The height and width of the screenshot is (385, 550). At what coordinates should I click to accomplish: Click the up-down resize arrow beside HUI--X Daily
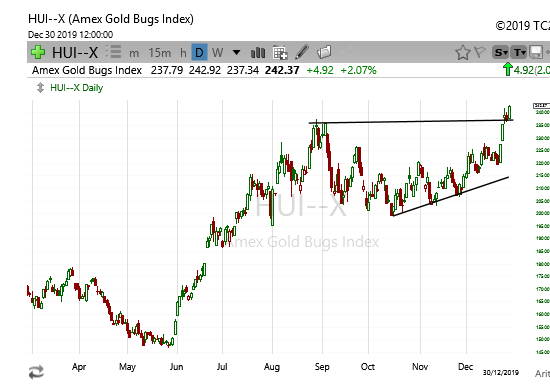[x=40, y=88]
